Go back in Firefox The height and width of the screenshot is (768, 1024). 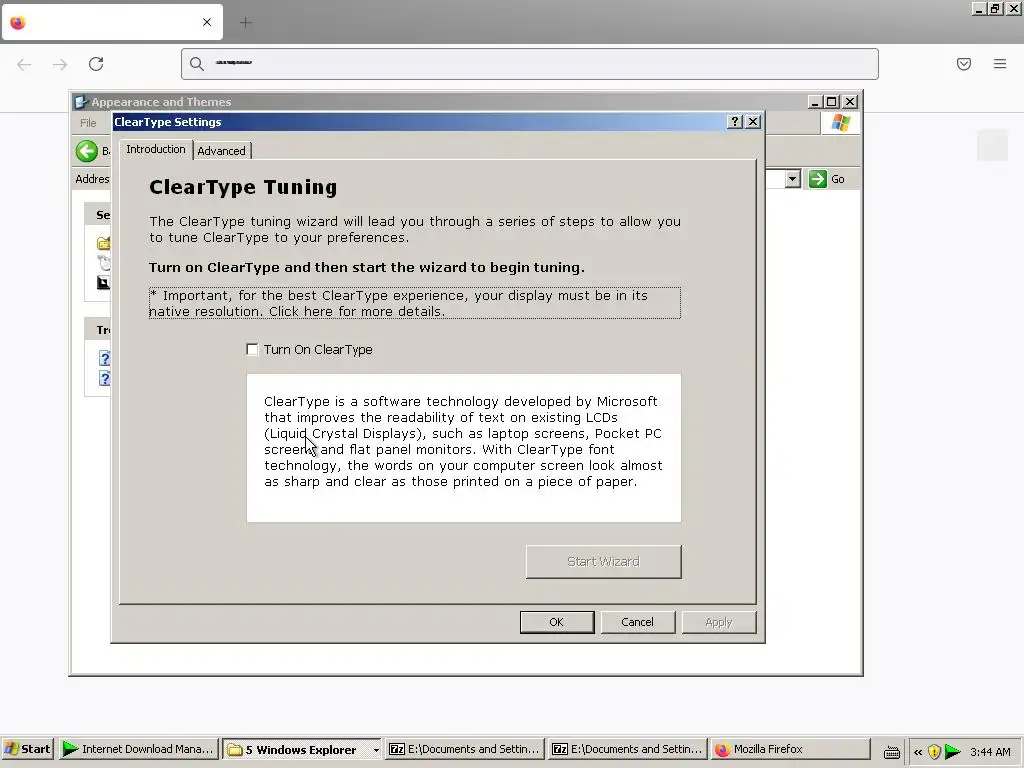[x=24, y=64]
